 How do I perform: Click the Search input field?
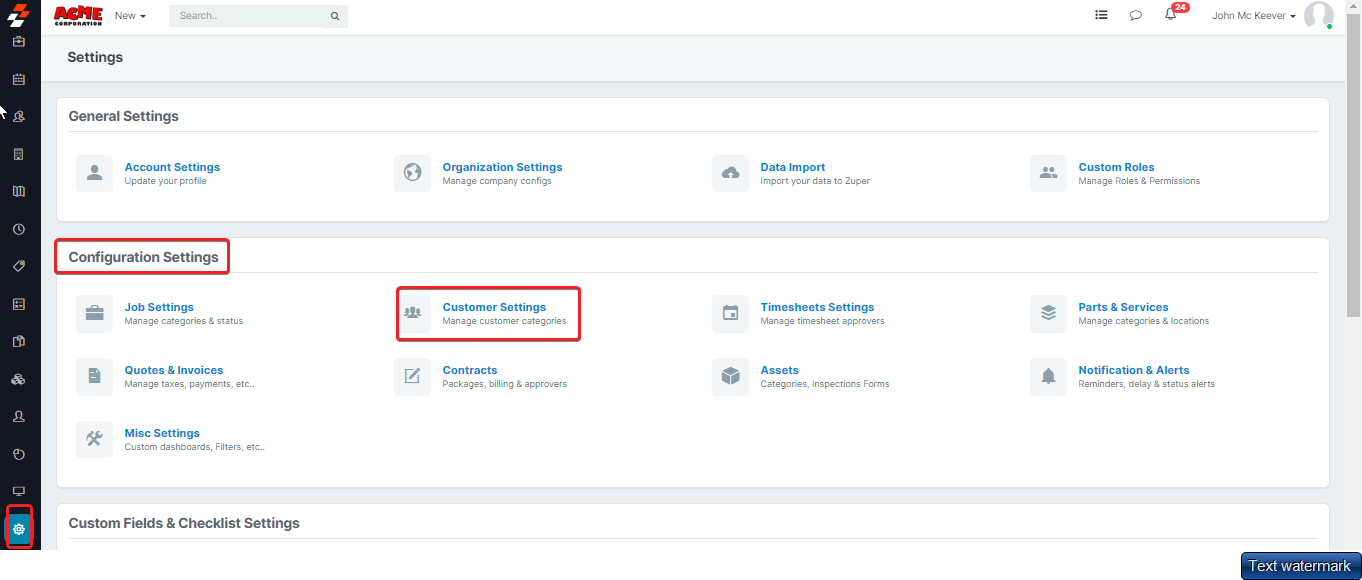[x=250, y=16]
